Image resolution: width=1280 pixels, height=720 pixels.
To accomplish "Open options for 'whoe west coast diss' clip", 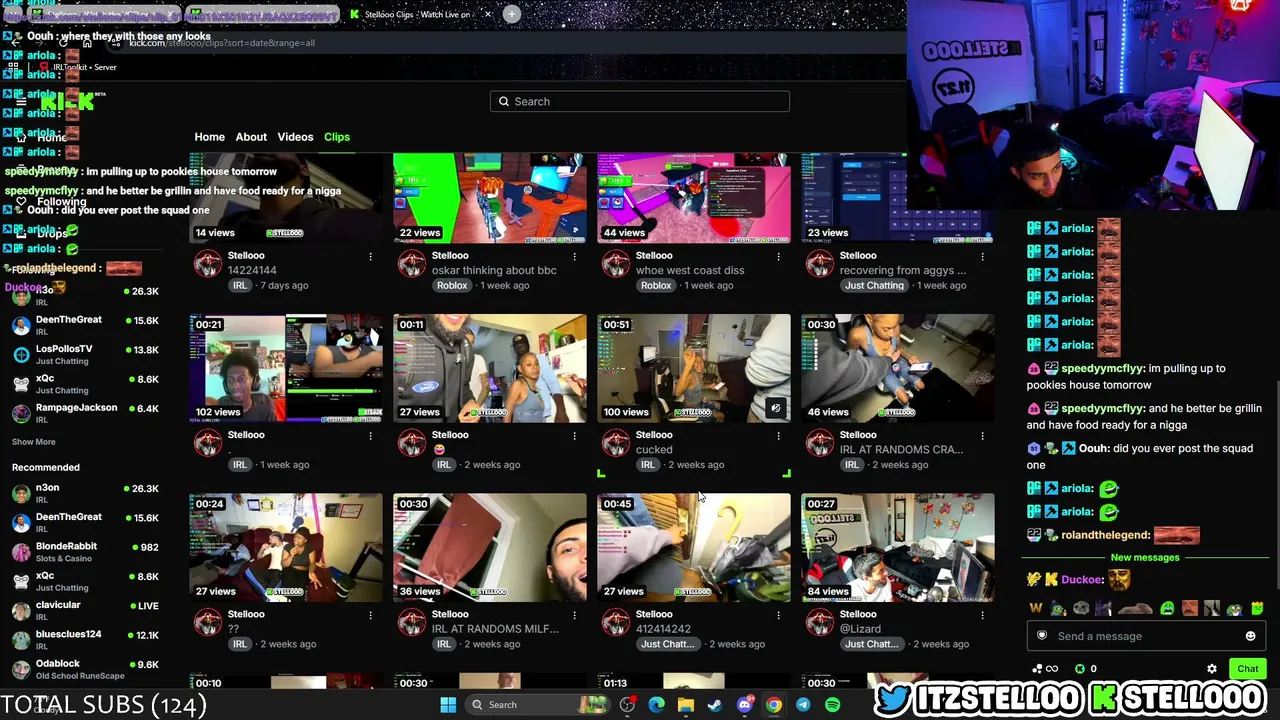I will 778,257.
